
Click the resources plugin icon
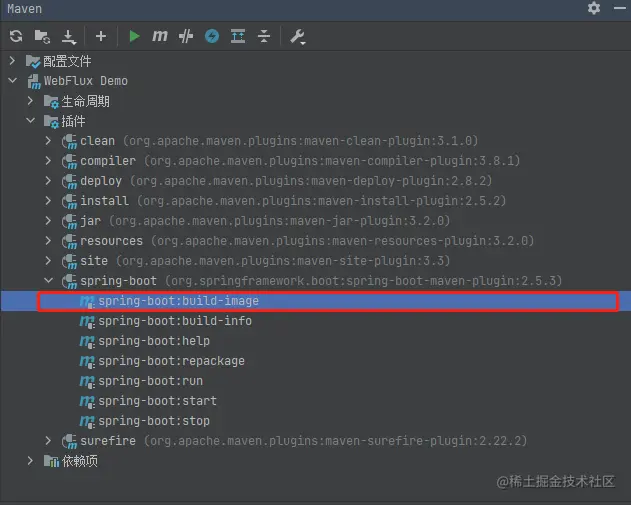[69, 241]
